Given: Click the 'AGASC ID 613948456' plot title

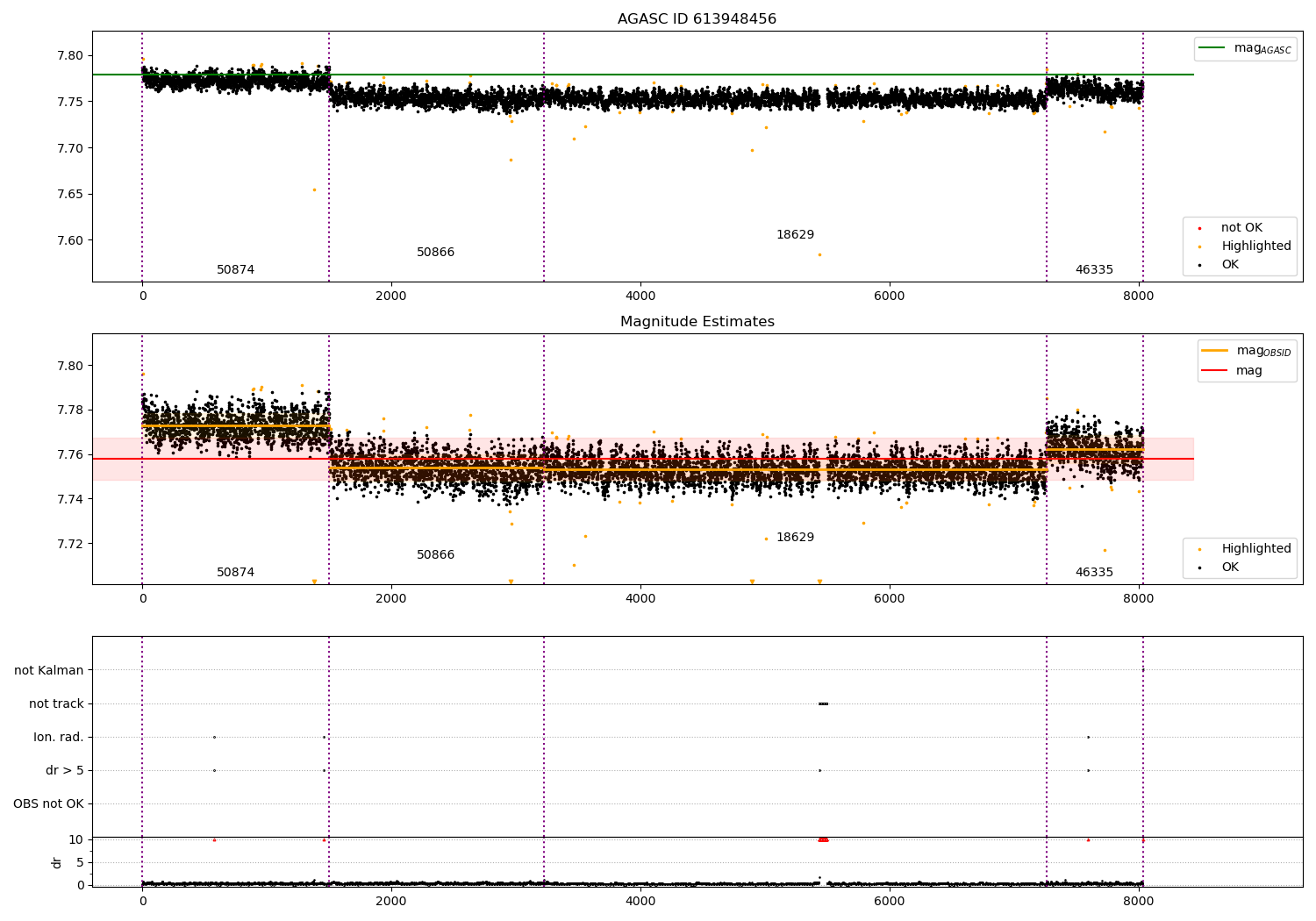Looking at the screenshot, I should 697,19.
